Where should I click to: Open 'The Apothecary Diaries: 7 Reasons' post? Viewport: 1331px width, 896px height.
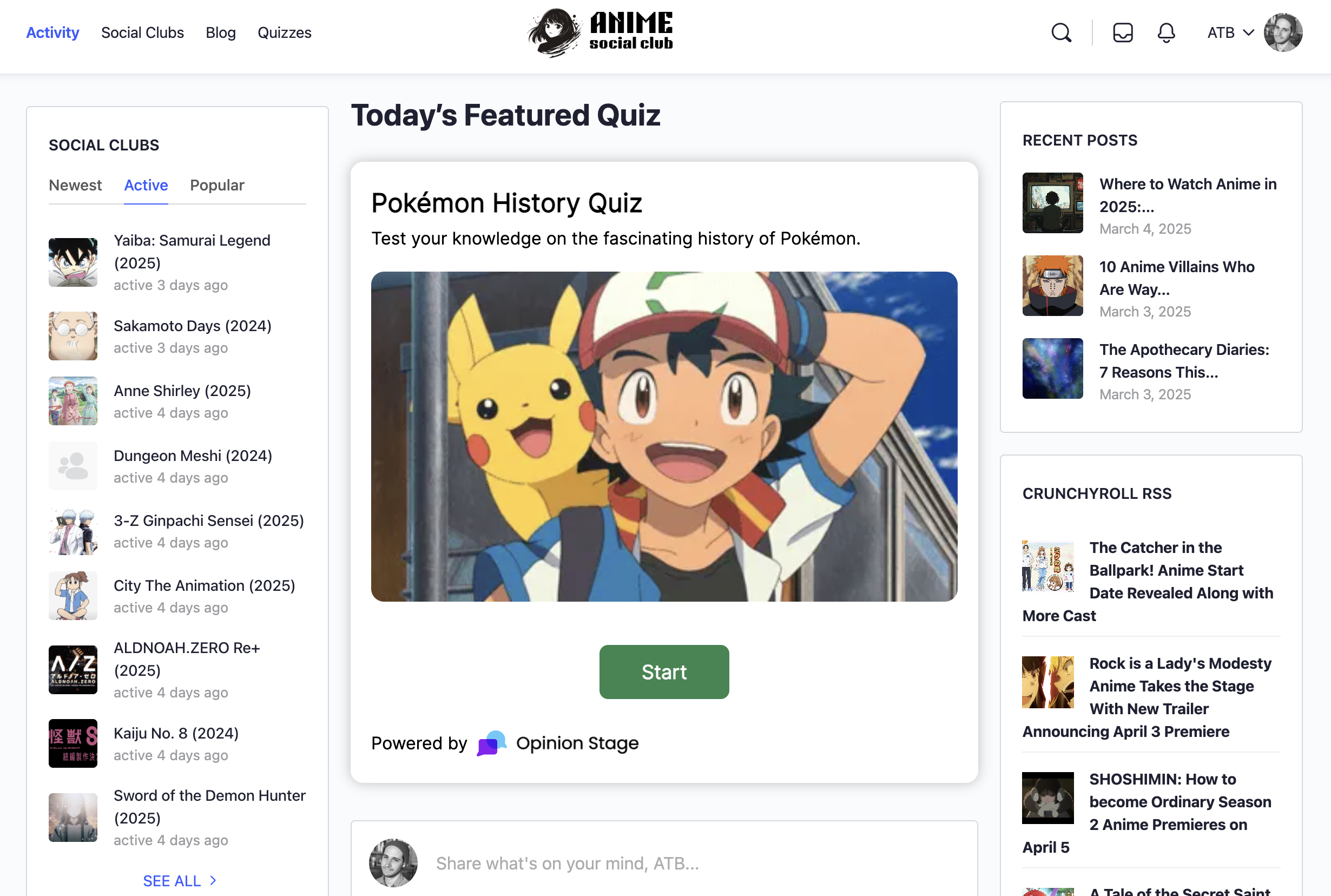[x=1184, y=361]
